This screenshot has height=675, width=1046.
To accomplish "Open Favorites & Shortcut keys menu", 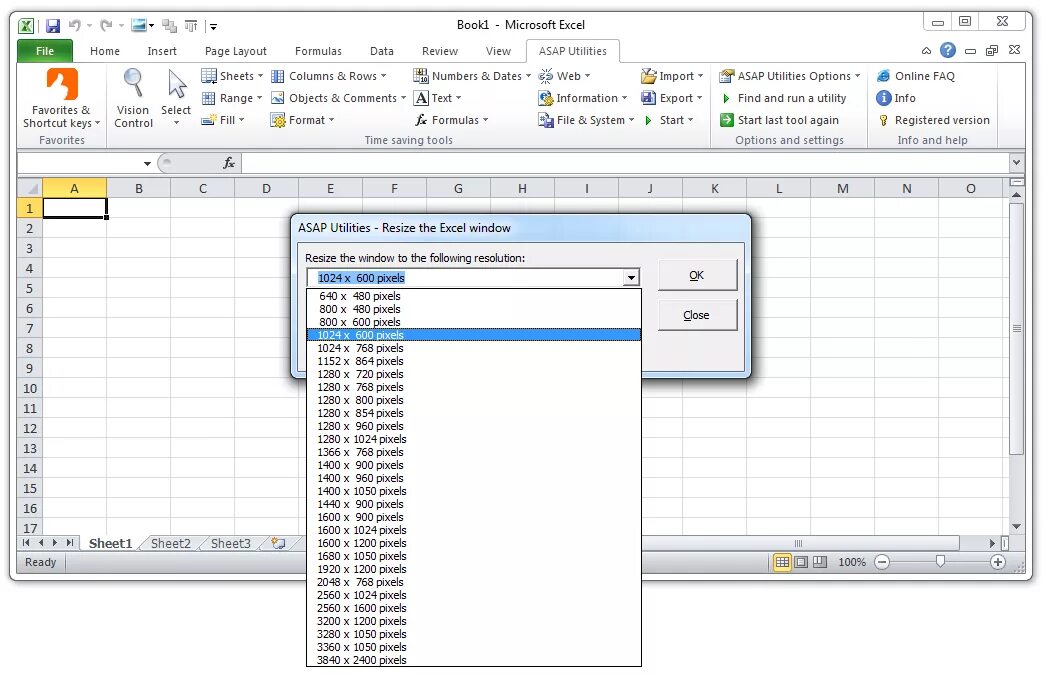I will pyautogui.click(x=61, y=98).
